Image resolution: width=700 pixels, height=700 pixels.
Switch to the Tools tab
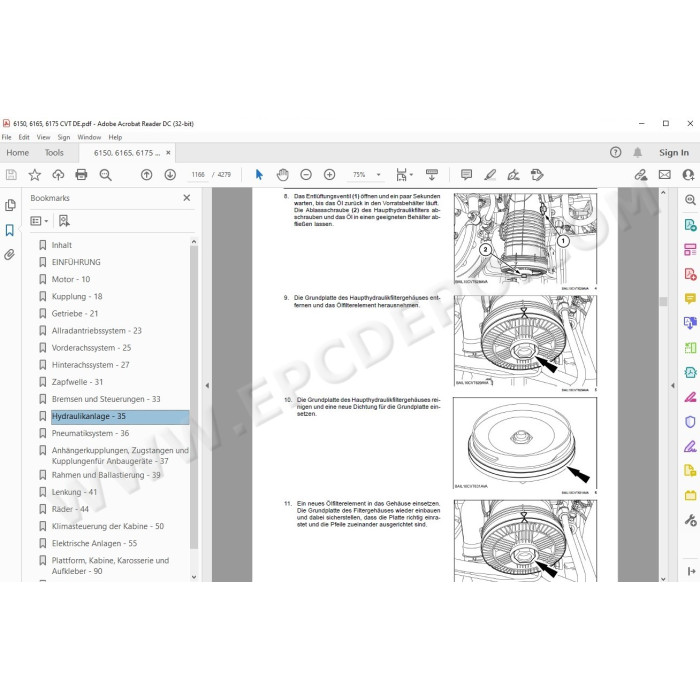(x=54, y=153)
